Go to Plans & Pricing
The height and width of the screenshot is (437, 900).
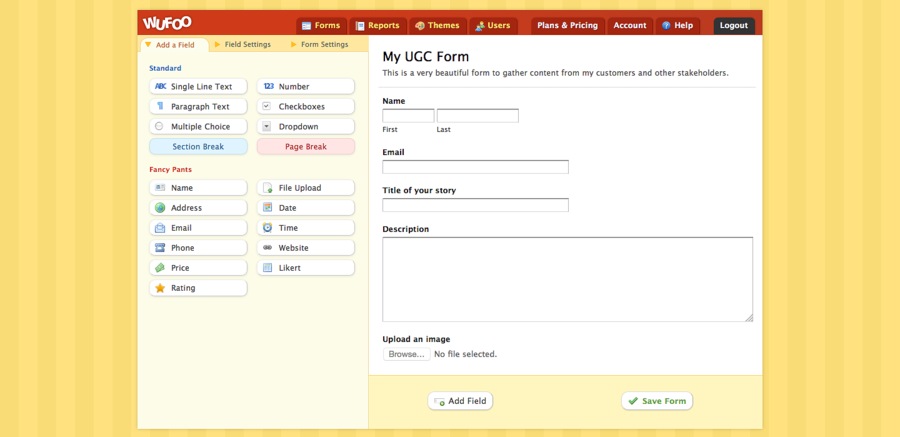(567, 26)
